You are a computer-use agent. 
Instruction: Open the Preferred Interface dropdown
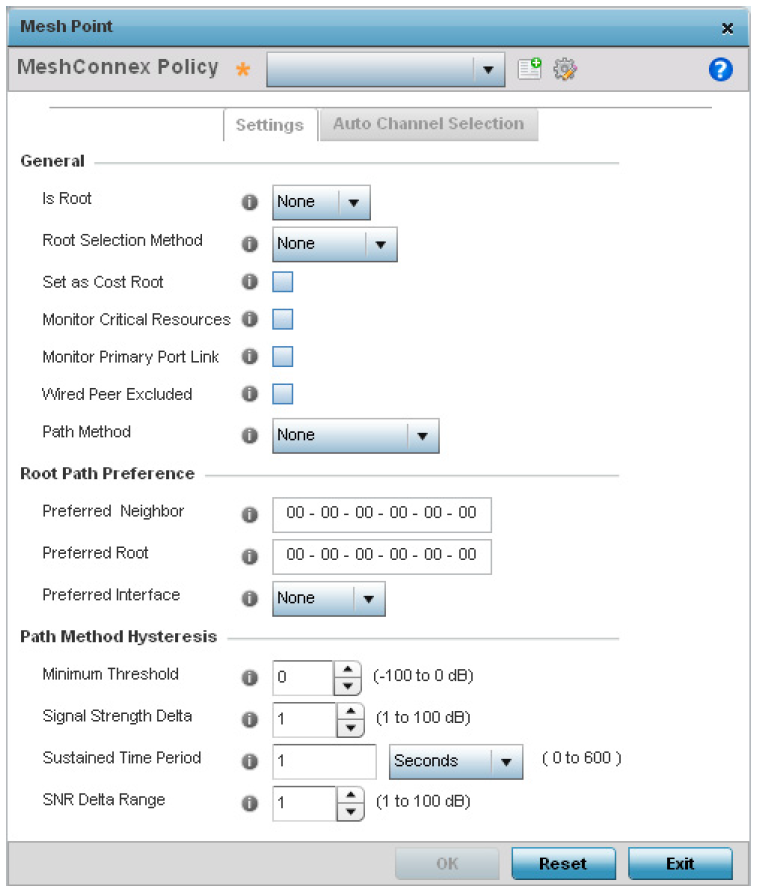tap(329, 598)
